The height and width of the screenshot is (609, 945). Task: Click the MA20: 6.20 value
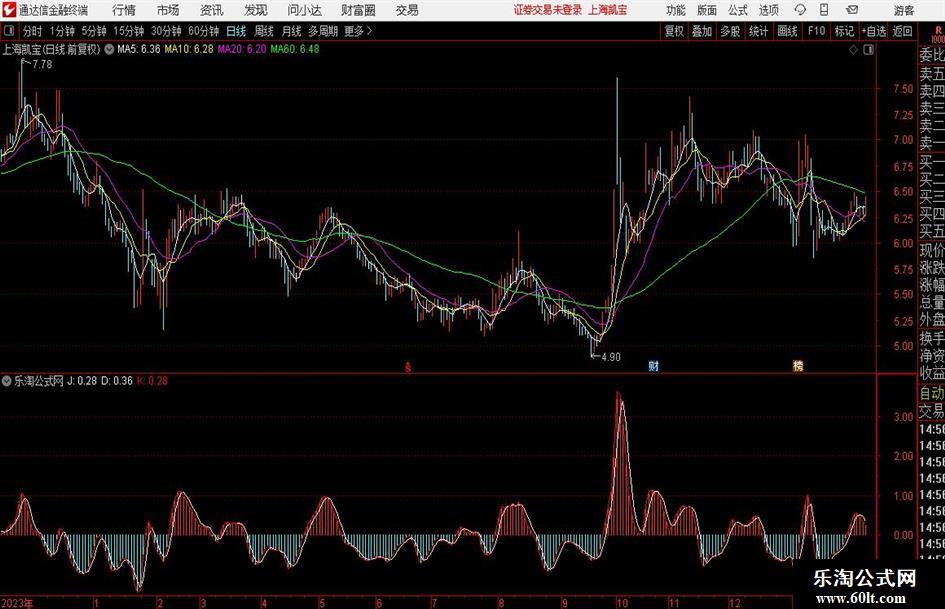click(x=242, y=49)
